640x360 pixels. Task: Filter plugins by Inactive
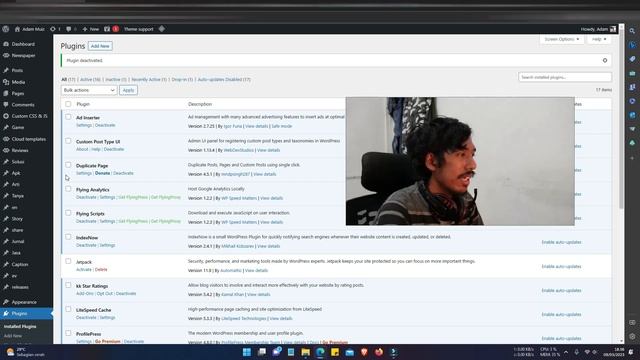click(116, 80)
